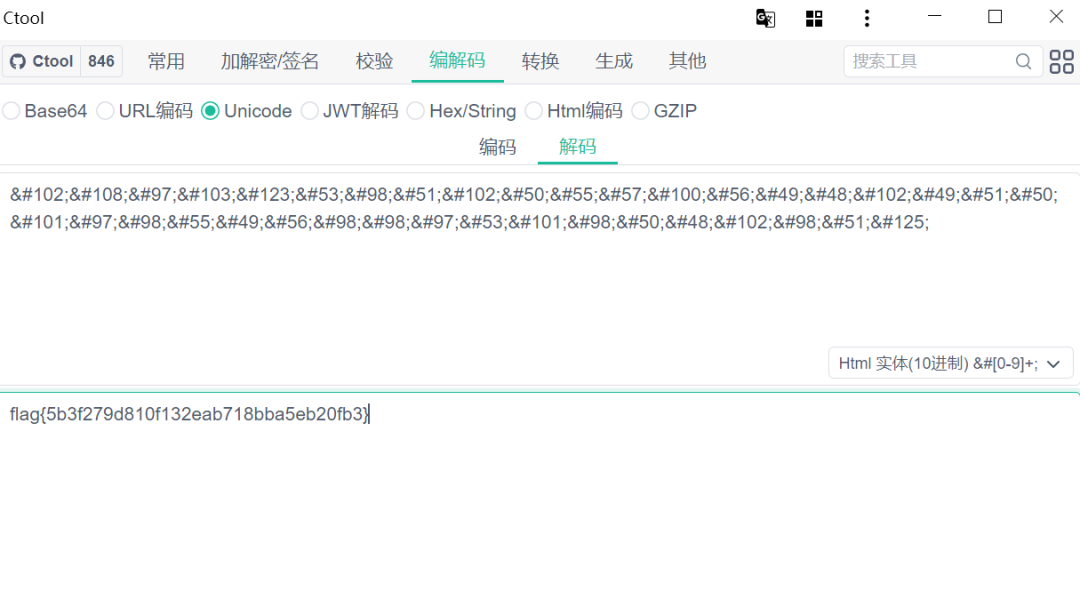Switch to the 编码 encode tab
This screenshot has height=591, width=1080.
click(x=497, y=147)
